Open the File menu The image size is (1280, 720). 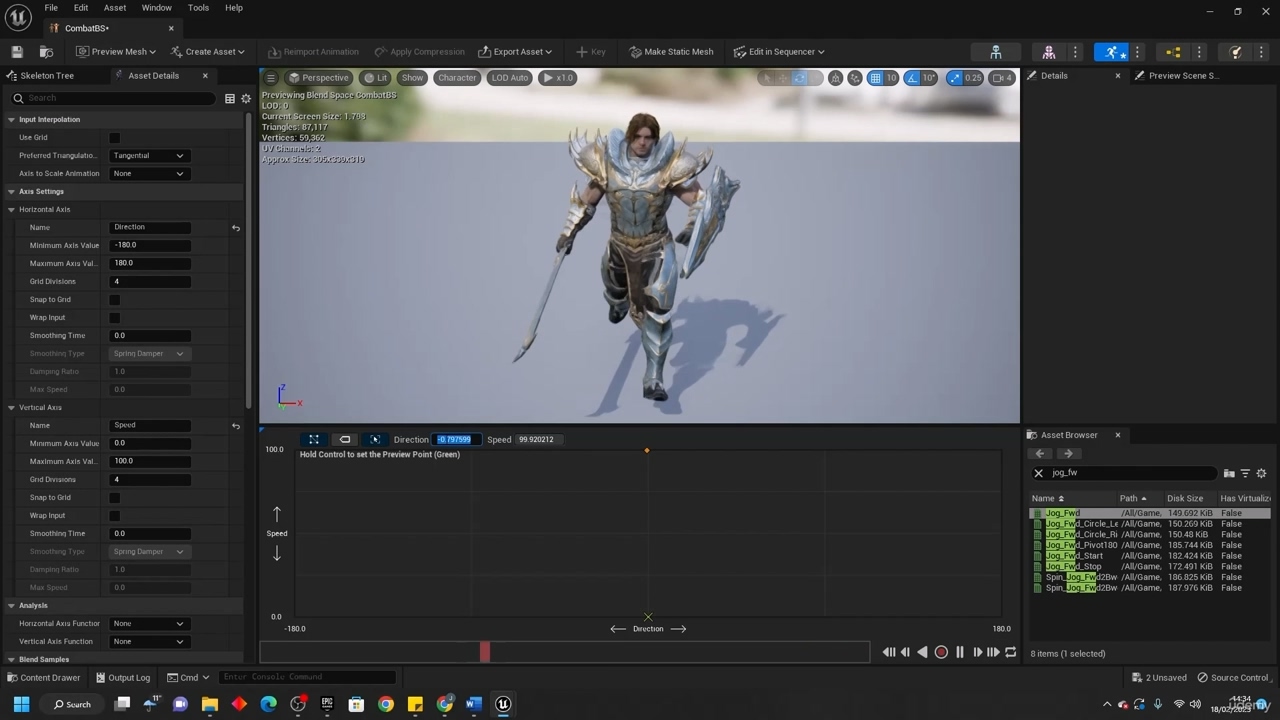click(x=51, y=8)
